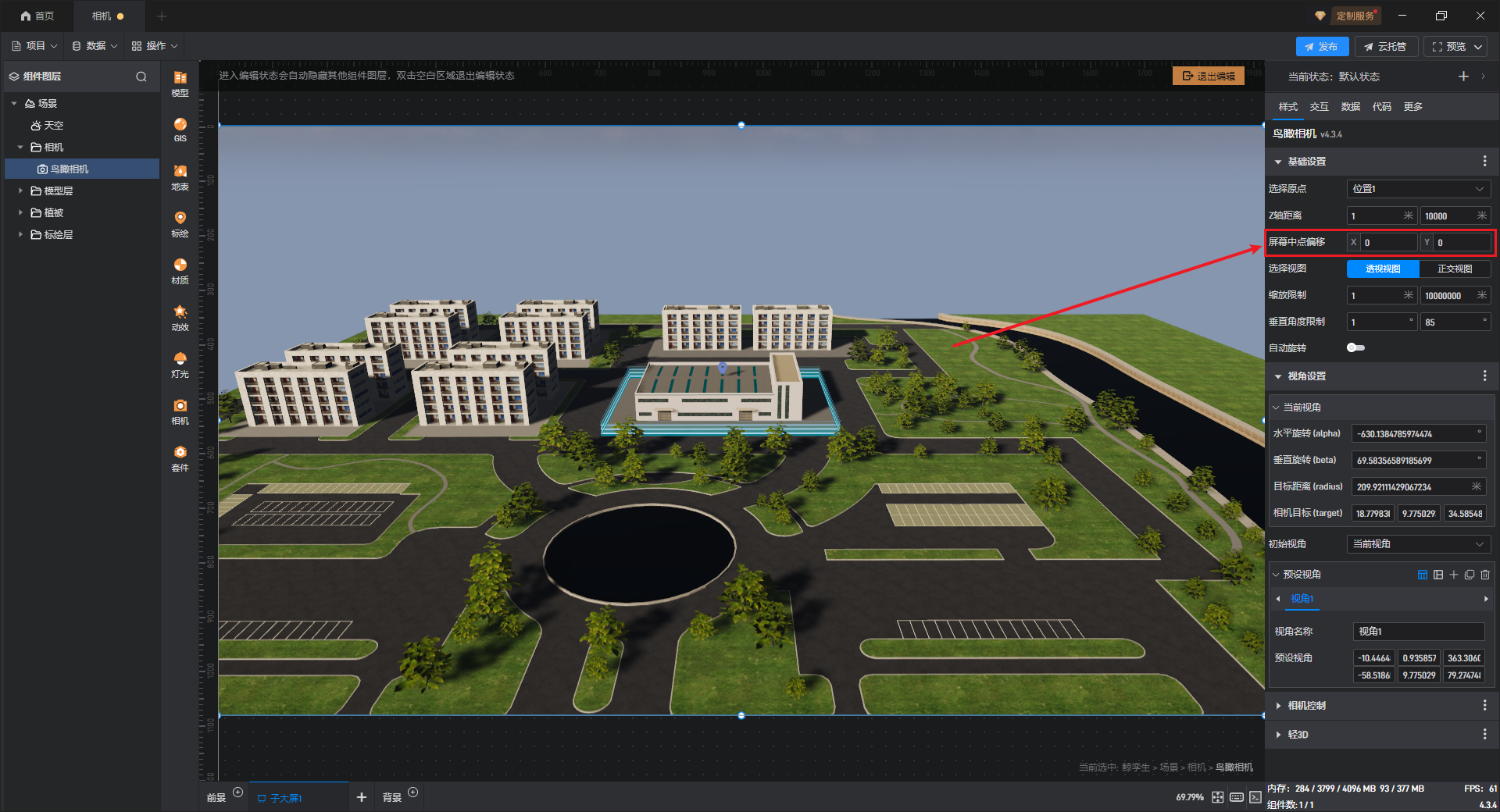Screen dimensions: 1500x812
Task: Switch to the 交互 tab
Action: coord(1319,107)
